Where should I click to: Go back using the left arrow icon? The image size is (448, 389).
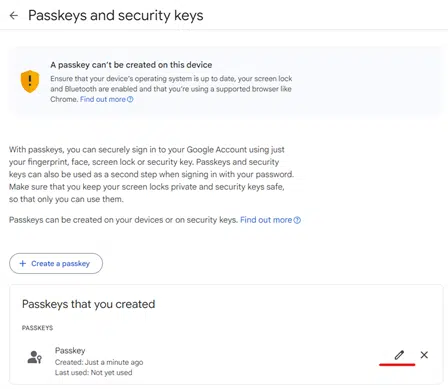(14, 15)
